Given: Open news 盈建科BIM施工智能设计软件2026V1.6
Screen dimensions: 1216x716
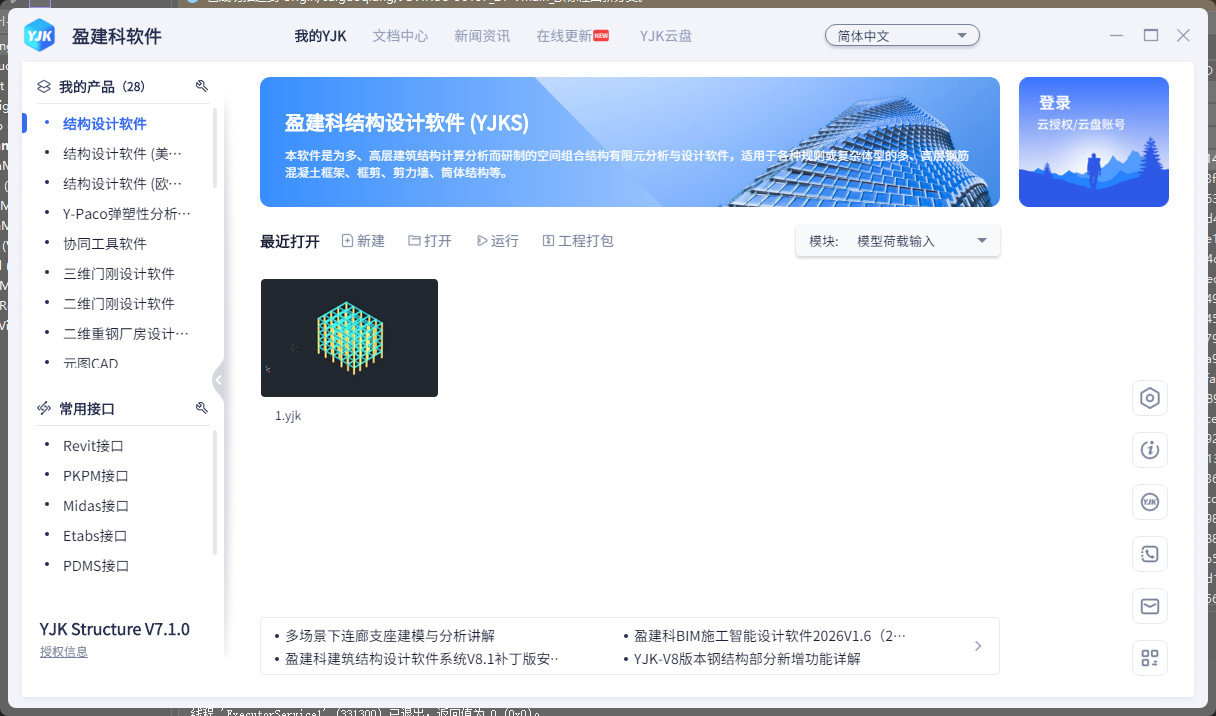Looking at the screenshot, I should (x=771, y=636).
